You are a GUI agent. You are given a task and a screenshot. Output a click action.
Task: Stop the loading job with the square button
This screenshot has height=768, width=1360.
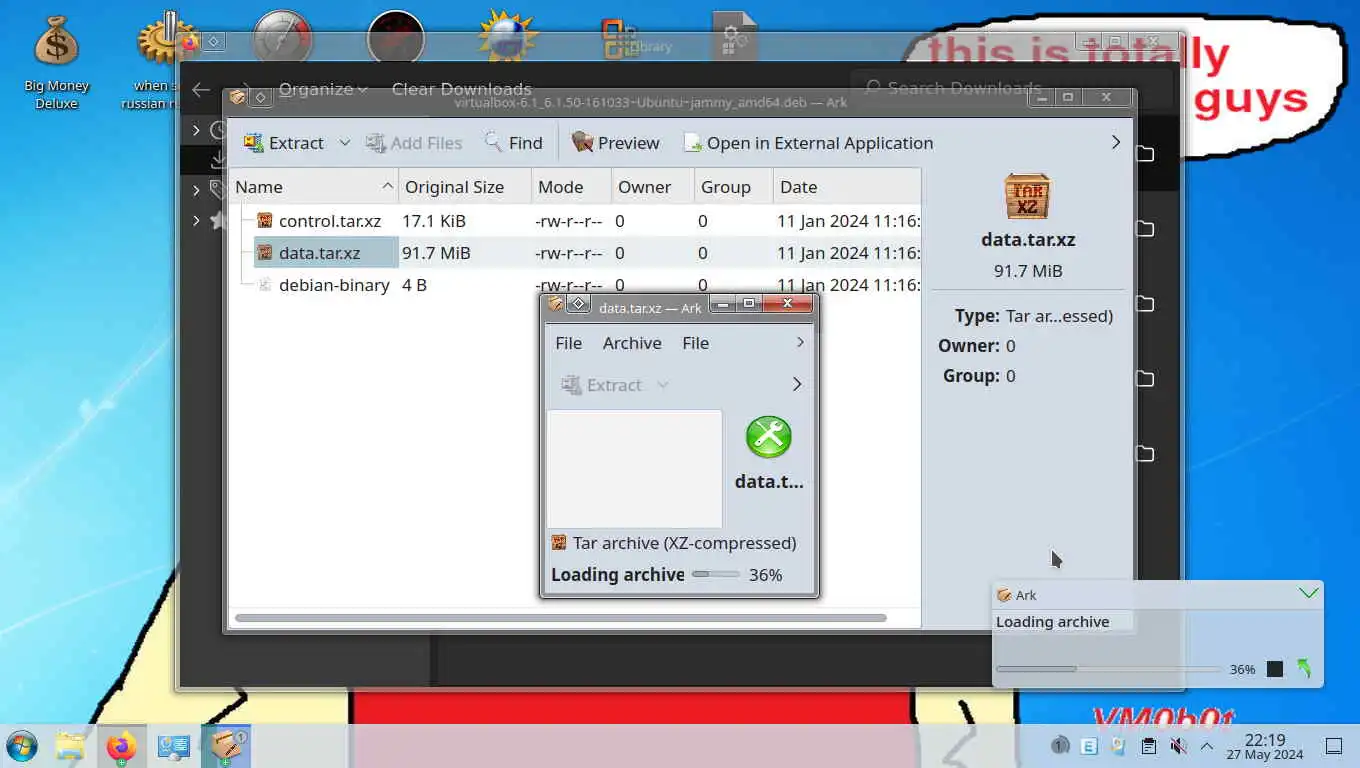pyautogui.click(x=1274, y=669)
